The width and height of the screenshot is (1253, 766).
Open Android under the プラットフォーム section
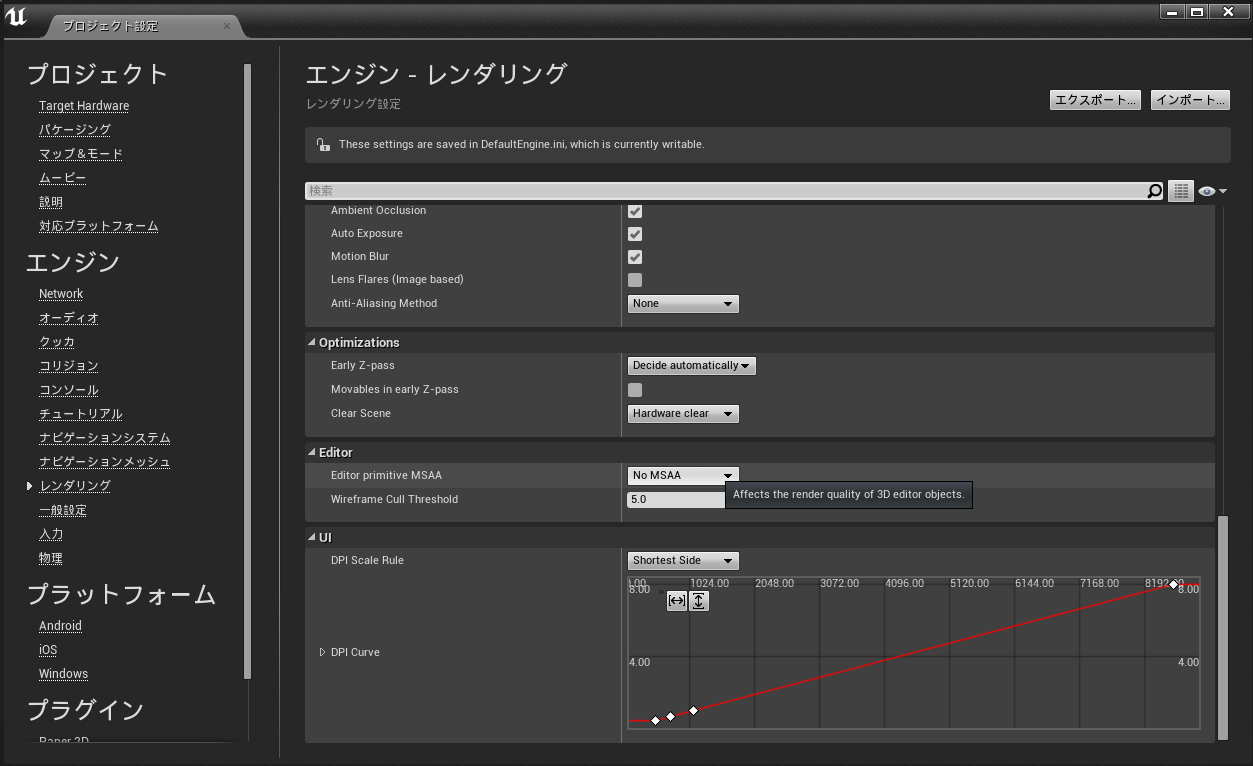[60, 626]
